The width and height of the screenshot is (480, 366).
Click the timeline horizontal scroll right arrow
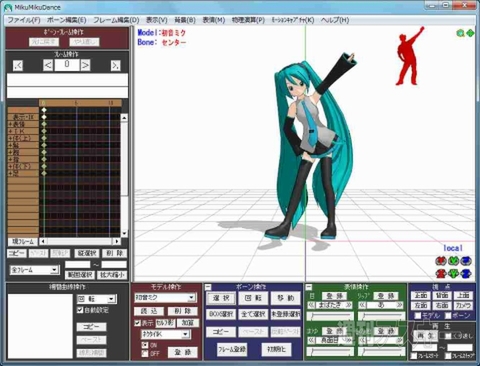pyautogui.click(x=117, y=241)
